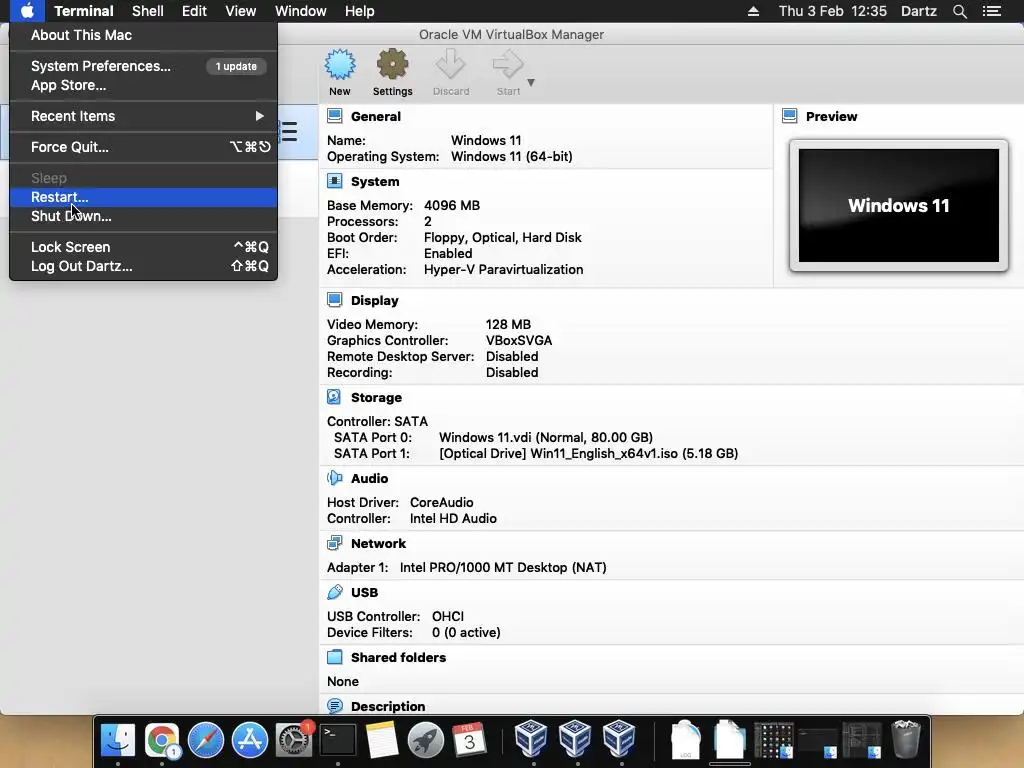Click the Intel PRO/1000 MT Desktop (NAT) adapter

[503, 568]
